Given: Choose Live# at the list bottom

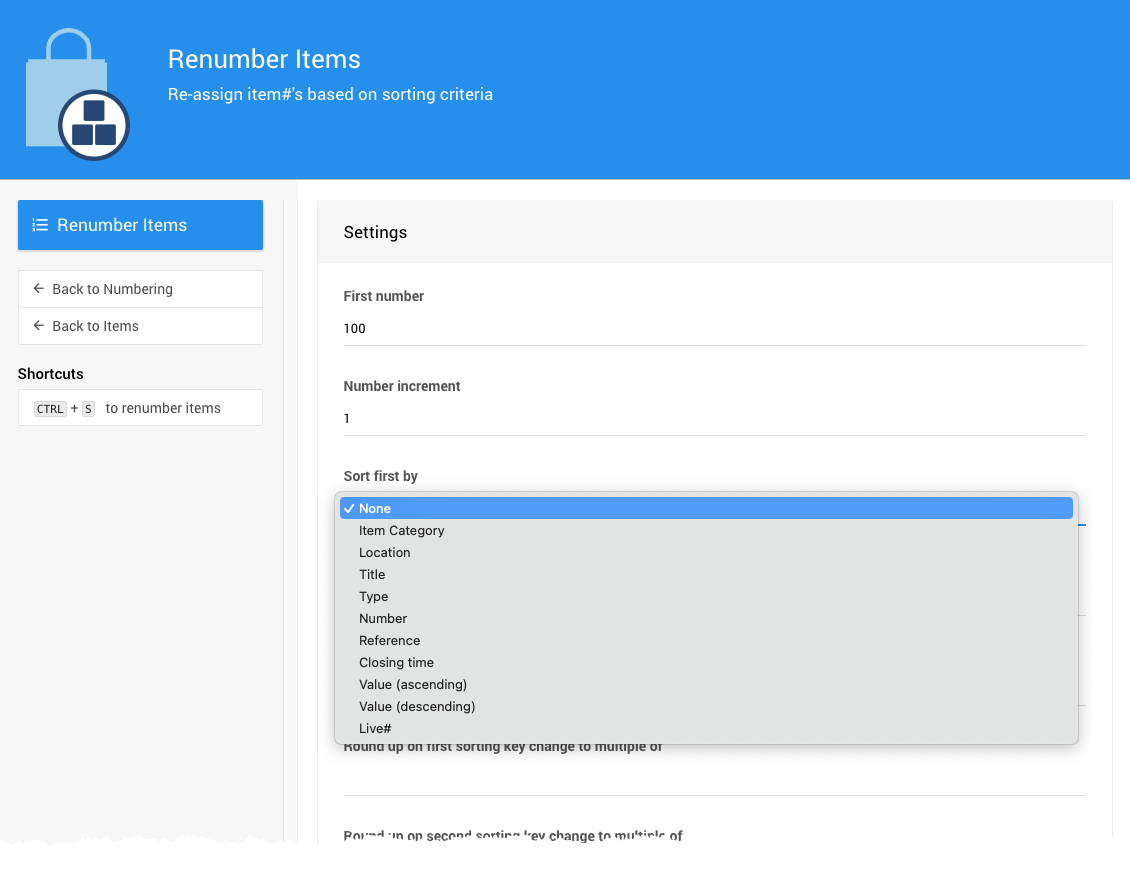Looking at the screenshot, I should (x=375, y=729).
